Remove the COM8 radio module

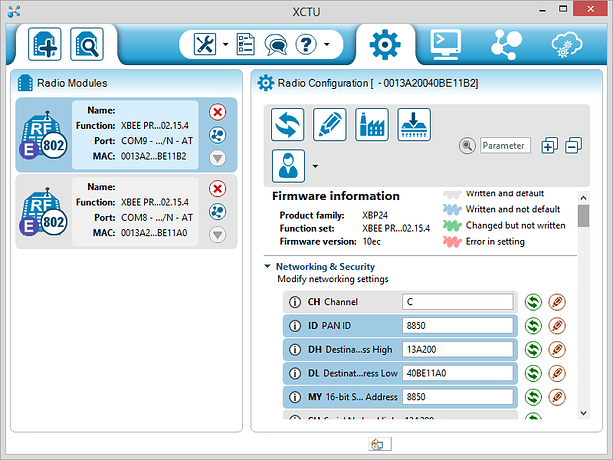tap(217, 189)
